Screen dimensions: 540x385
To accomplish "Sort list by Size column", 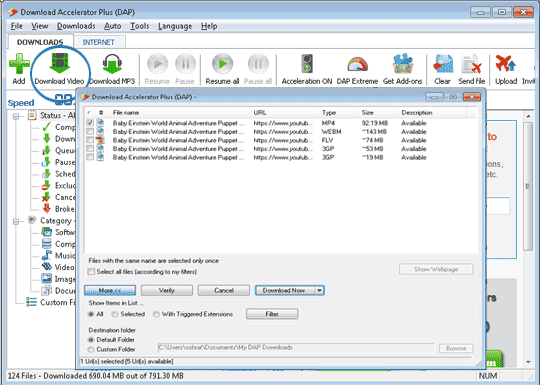I will (378, 113).
